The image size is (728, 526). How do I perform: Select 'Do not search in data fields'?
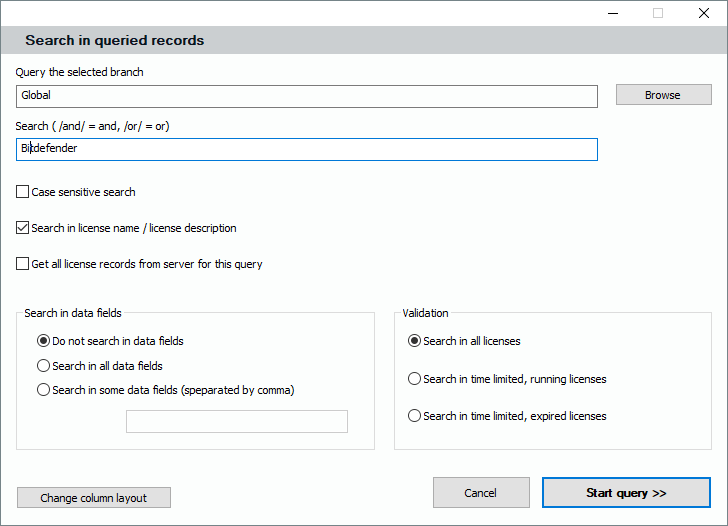click(43, 341)
